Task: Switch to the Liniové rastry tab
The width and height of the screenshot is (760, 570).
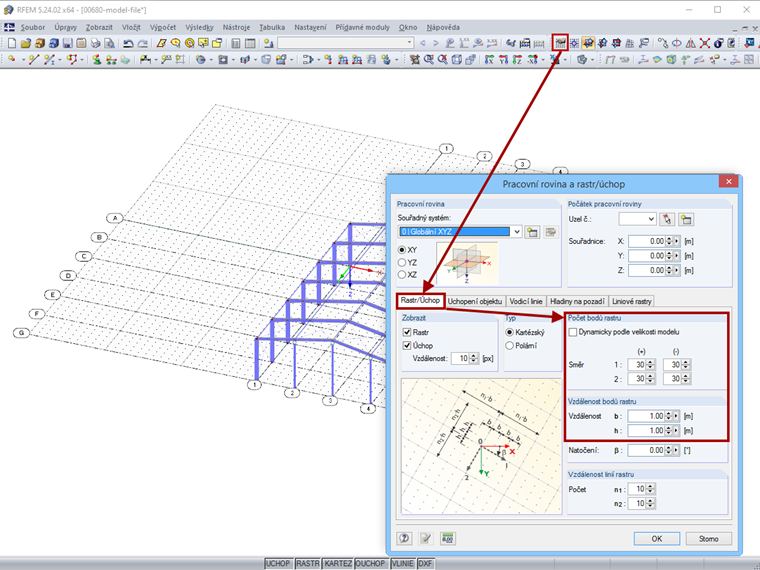Action: click(x=632, y=301)
